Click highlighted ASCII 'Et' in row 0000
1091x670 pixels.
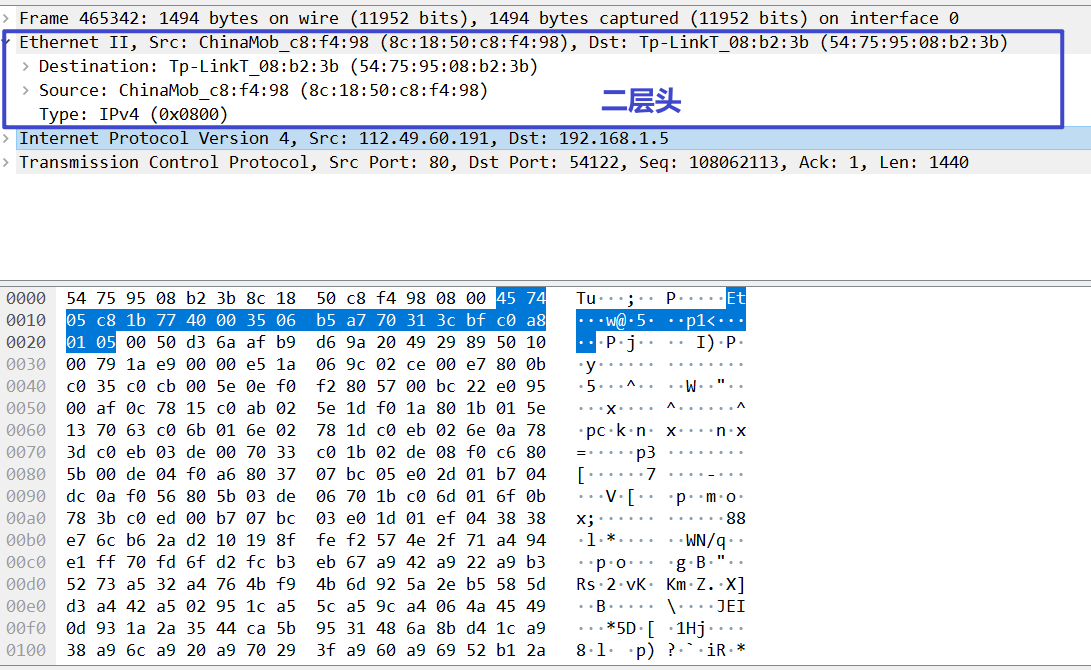[x=736, y=298]
